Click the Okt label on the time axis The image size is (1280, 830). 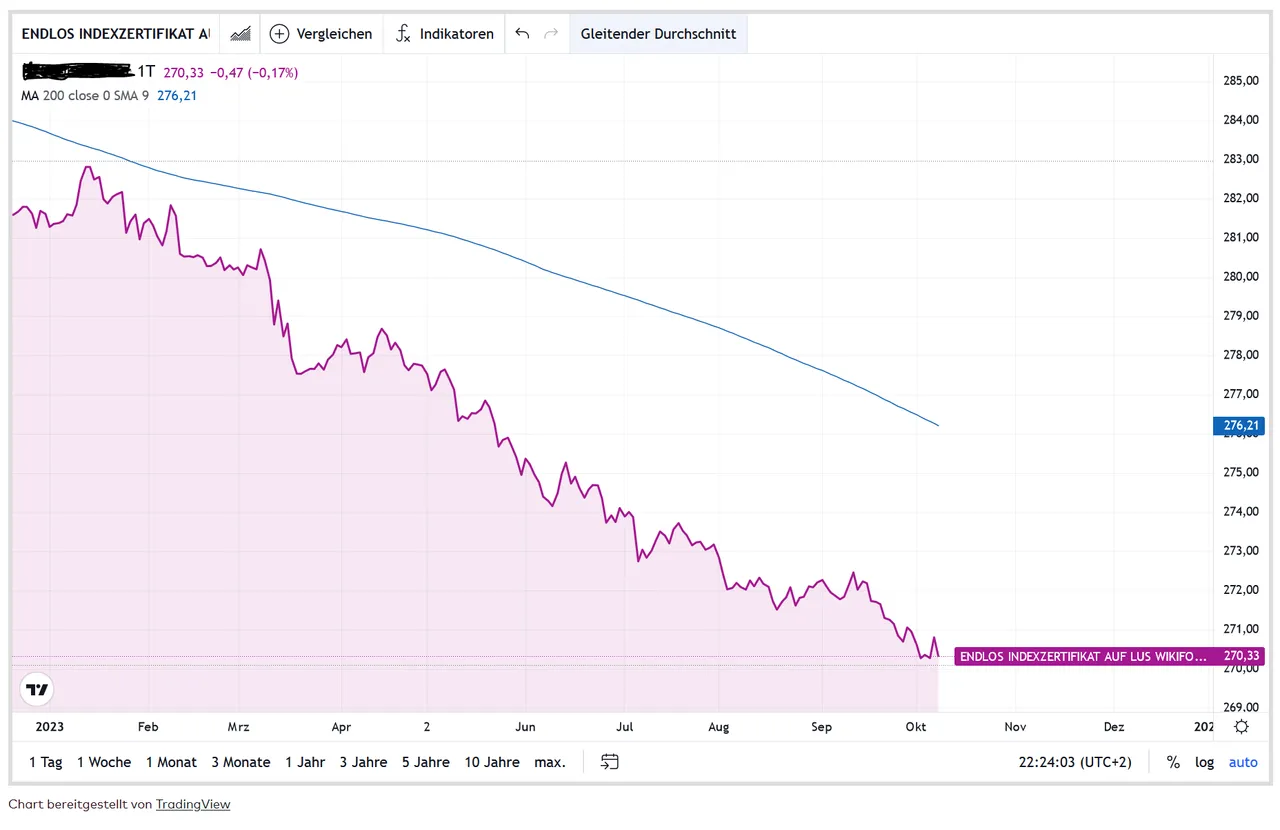click(916, 727)
